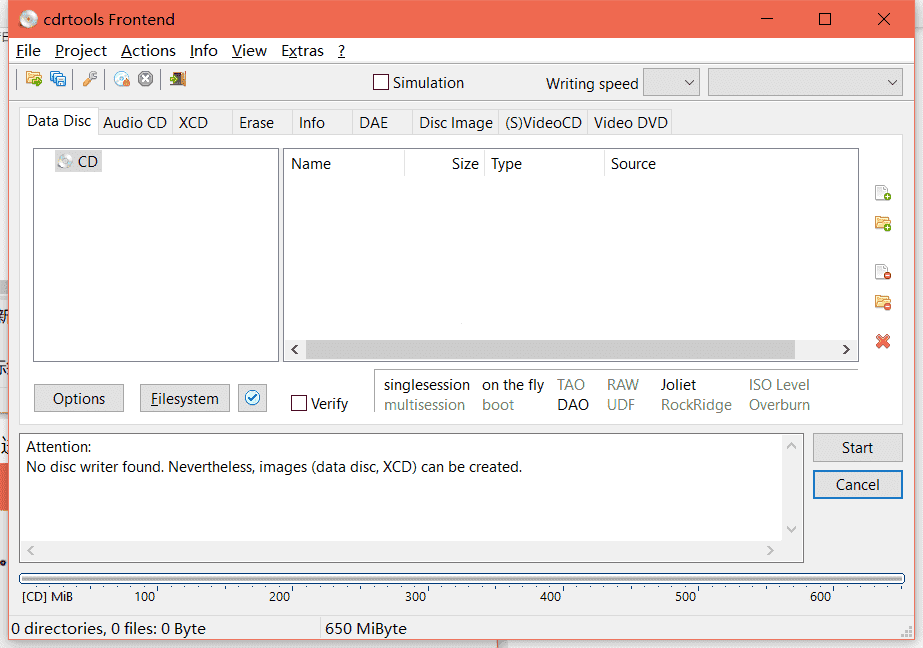The height and width of the screenshot is (648, 923).
Task: Switch to the DAE tab
Action: click(383, 122)
